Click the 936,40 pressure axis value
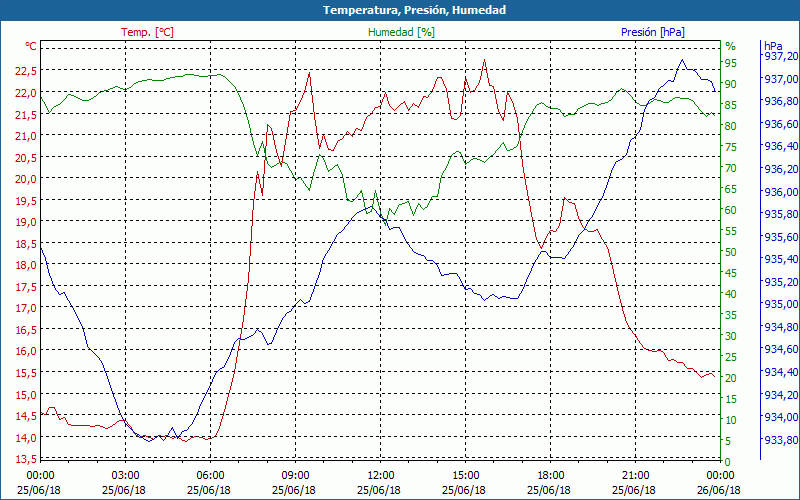800x500 pixels. [780, 146]
